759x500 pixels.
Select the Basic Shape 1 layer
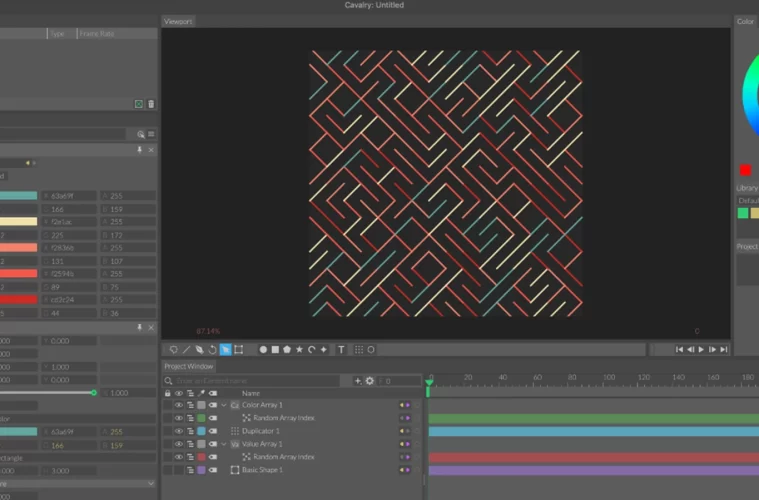pos(262,470)
